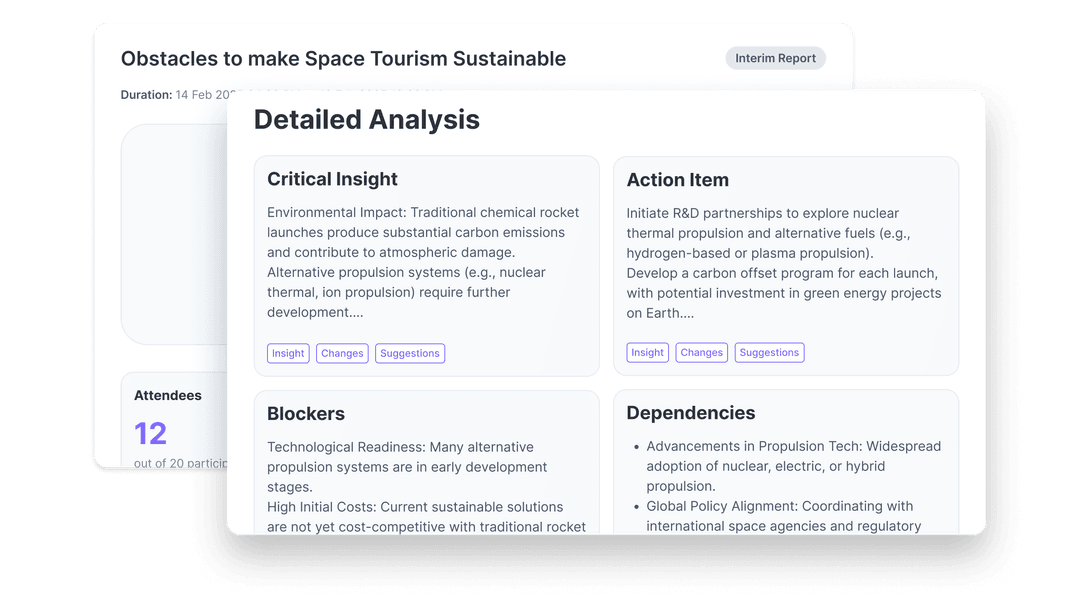Select the Suggestions tag under Action Item
Viewport: 1080px width, 607px height.
(769, 352)
